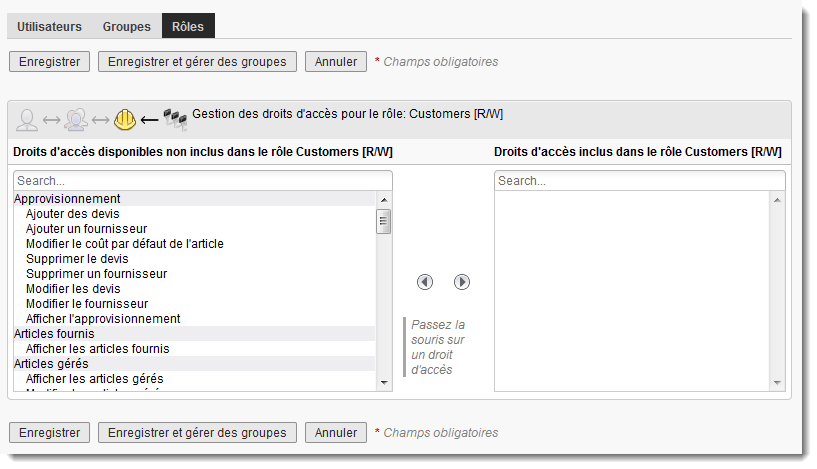Select the Rôles tab
This screenshot has height=469, width=817.
click(188, 26)
